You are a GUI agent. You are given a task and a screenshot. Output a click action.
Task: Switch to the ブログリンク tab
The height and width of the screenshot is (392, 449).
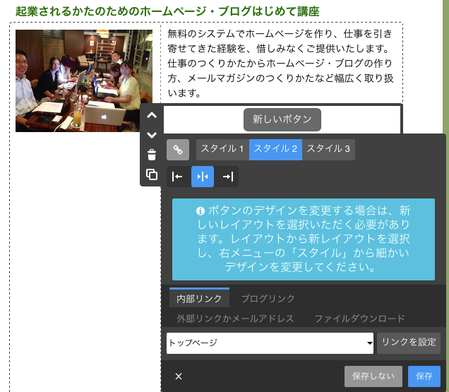268,298
